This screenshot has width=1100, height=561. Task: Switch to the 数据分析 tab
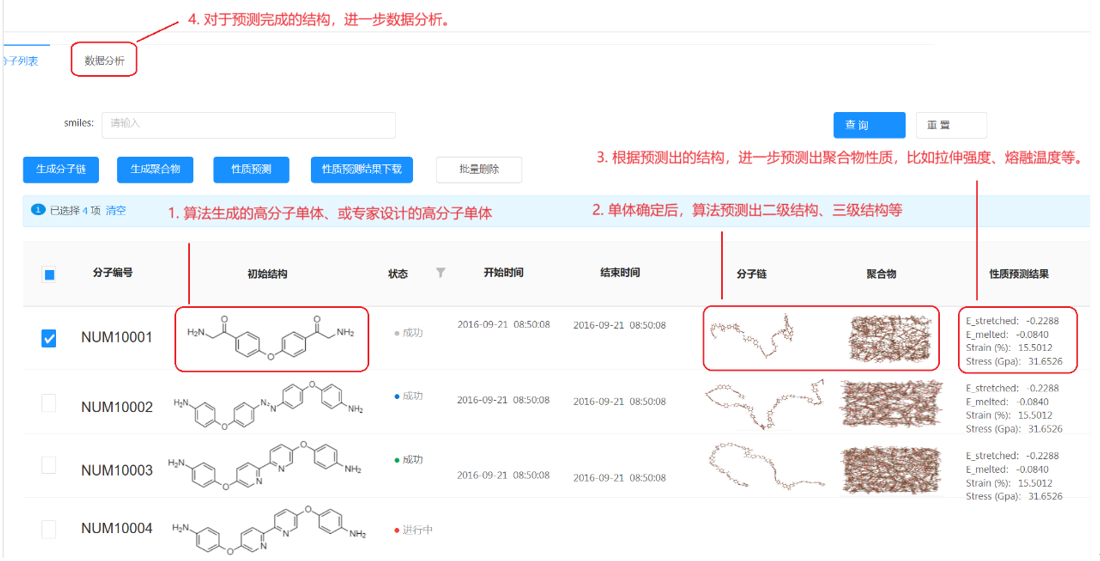[x=105, y=61]
